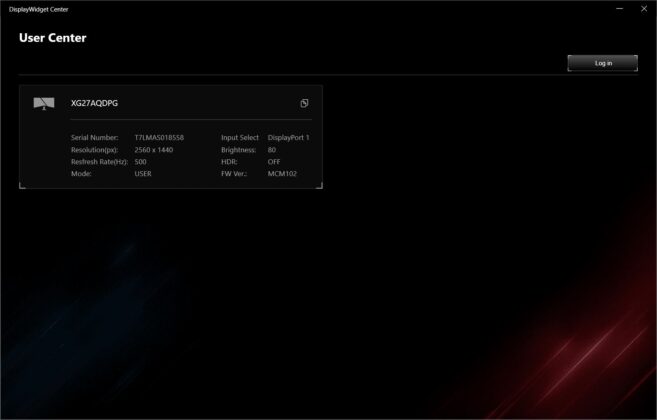Click the Brightness label
The width and height of the screenshot is (657, 420).
(238, 150)
